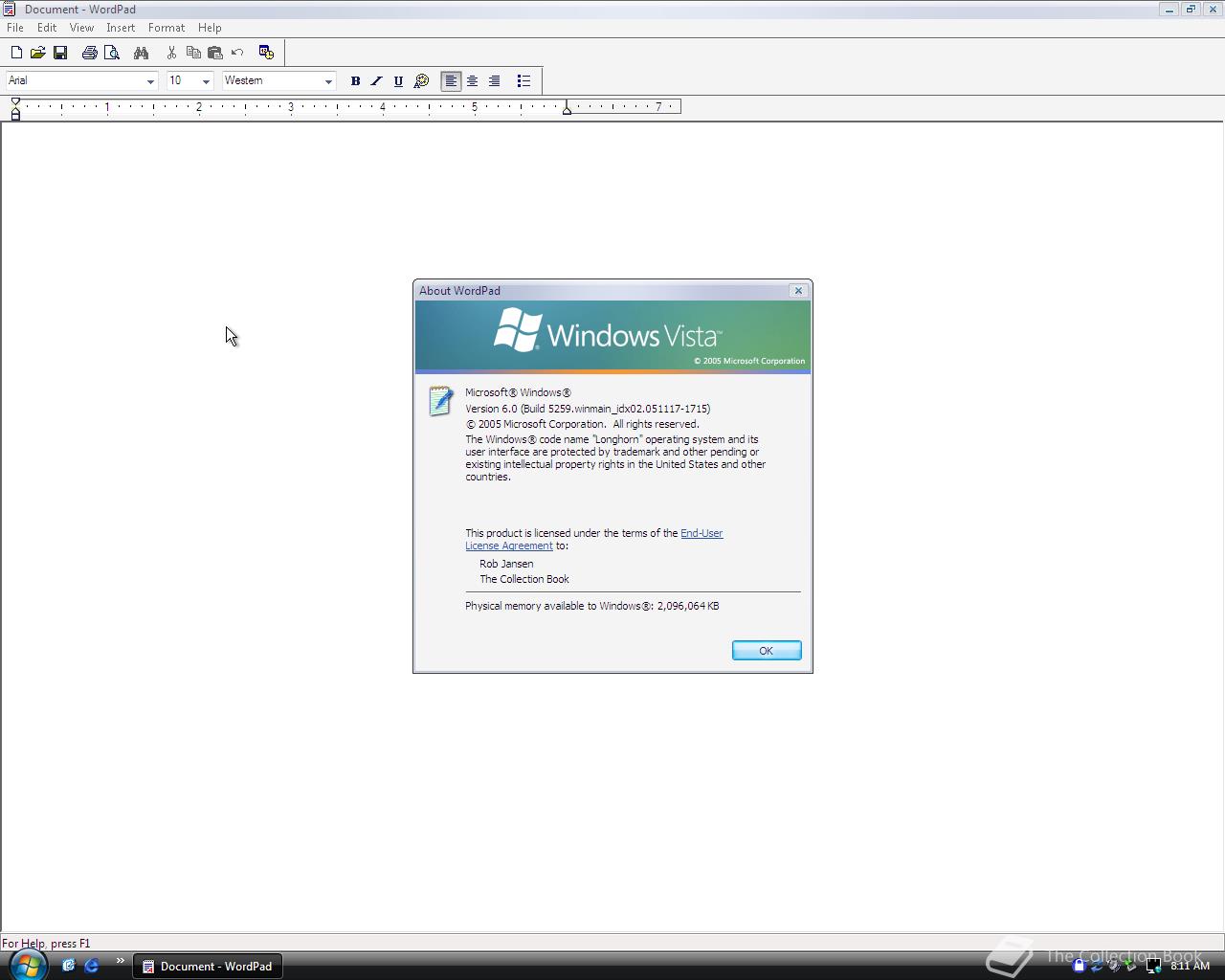Image resolution: width=1225 pixels, height=980 pixels.
Task: Click the "Physical memory available" line
Action: coord(592,606)
